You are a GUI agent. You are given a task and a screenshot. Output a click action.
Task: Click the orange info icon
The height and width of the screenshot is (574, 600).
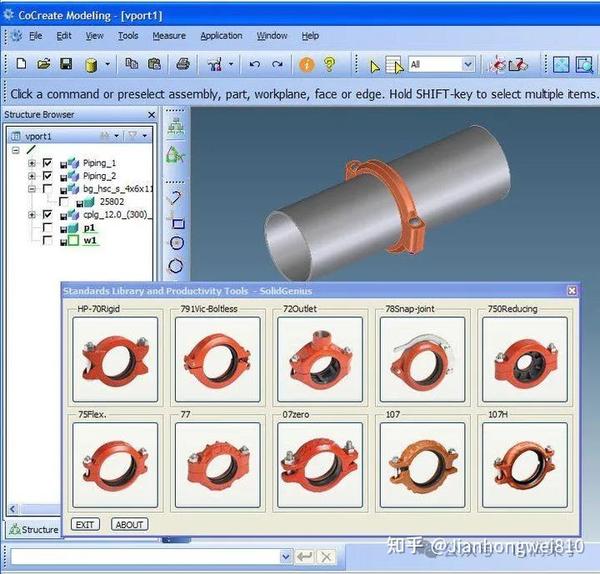307,64
